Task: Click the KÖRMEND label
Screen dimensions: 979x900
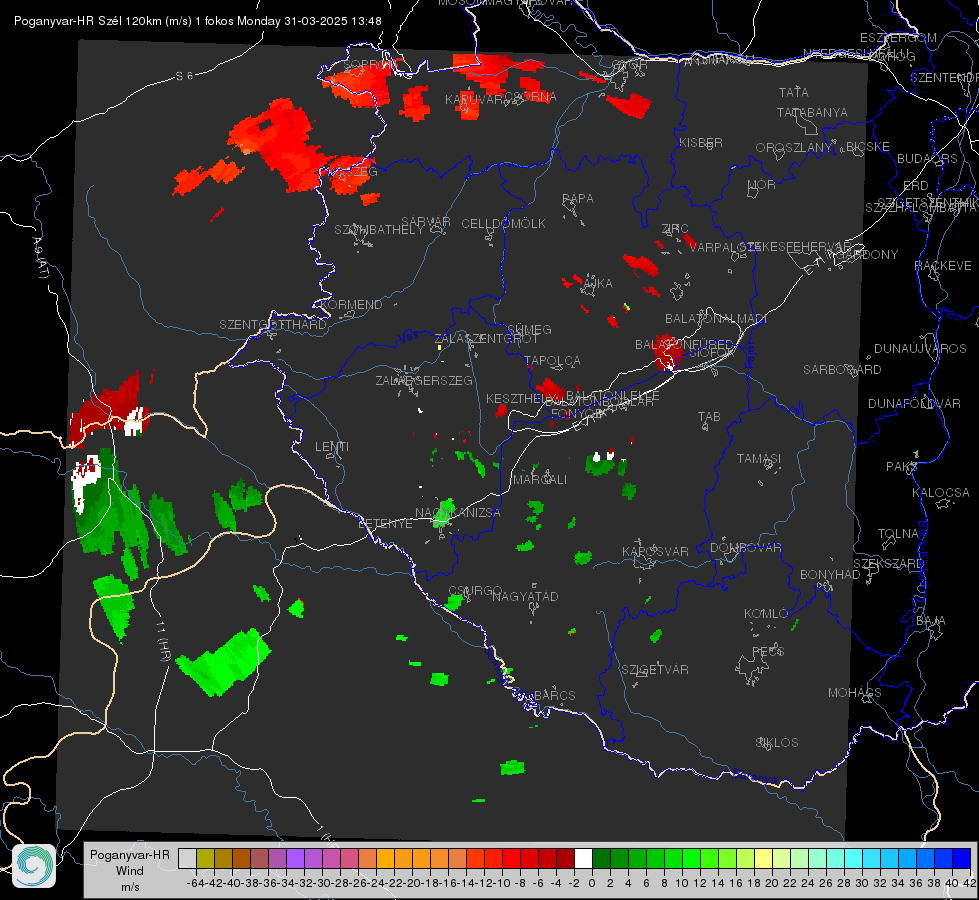Action: [x=351, y=305]
